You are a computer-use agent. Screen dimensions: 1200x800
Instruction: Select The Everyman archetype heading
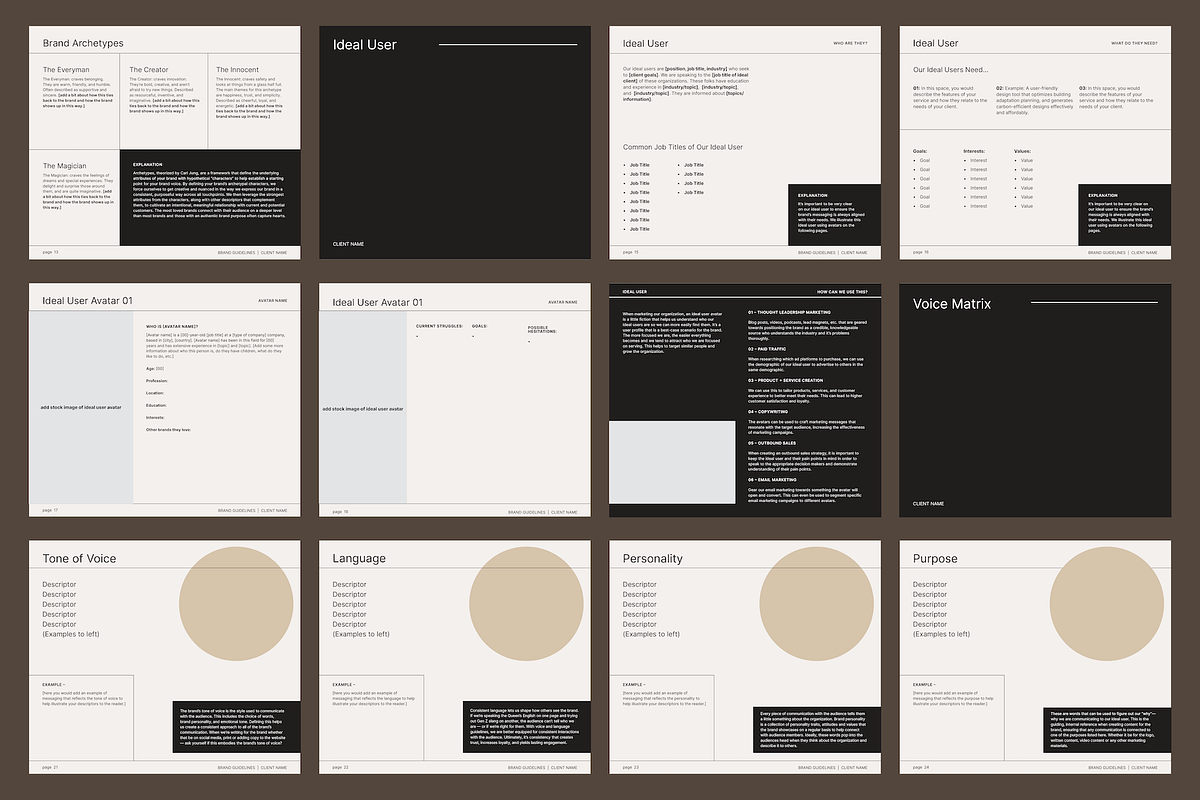pos(66,70)
